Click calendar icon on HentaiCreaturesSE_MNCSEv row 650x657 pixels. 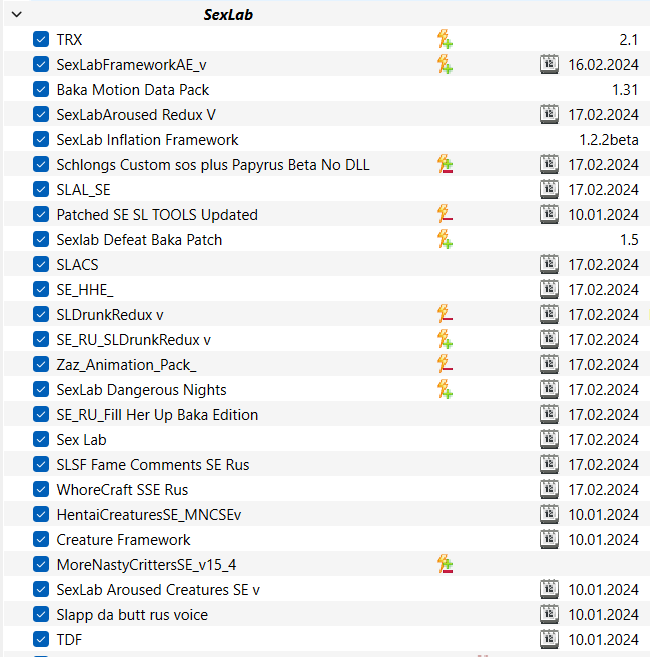[x=549, y=515]
